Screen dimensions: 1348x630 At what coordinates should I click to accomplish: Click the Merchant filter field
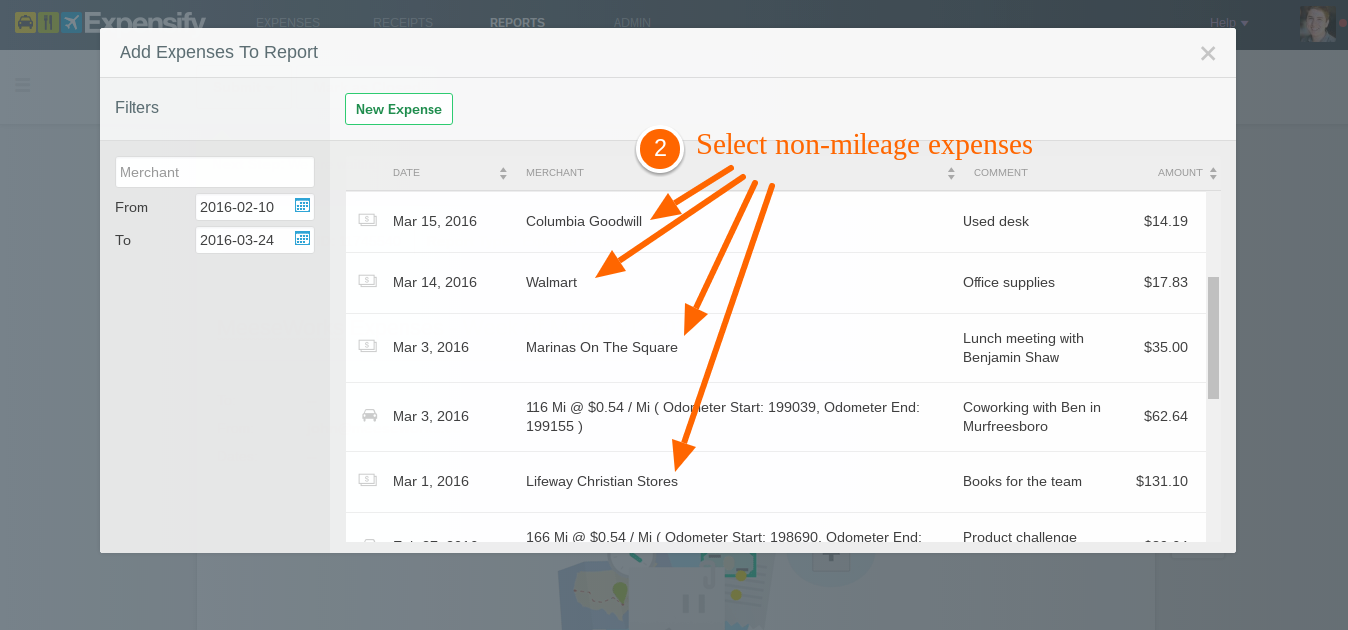tap(214, 171)
